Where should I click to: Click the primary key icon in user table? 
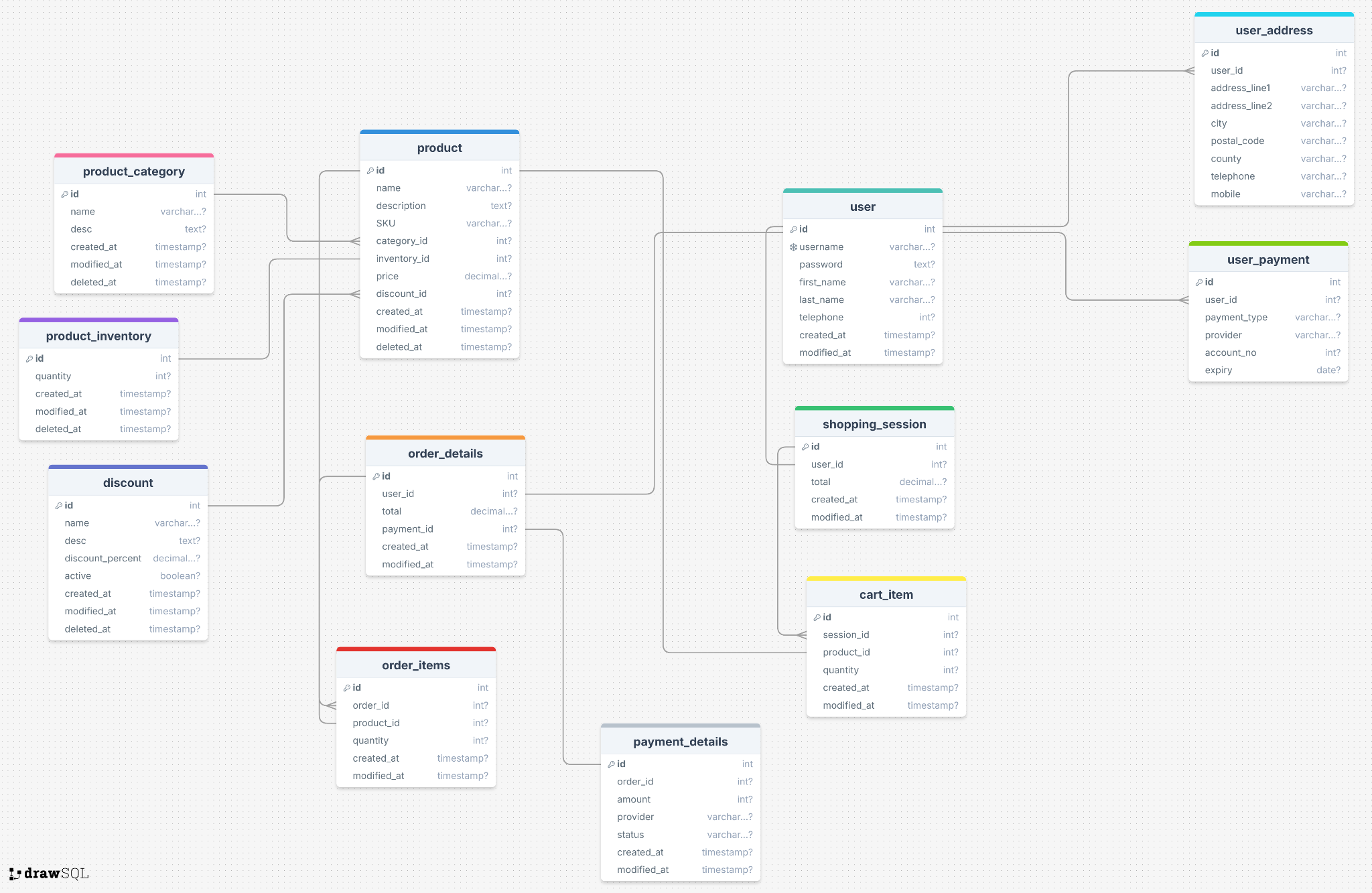tap(793, 229)
